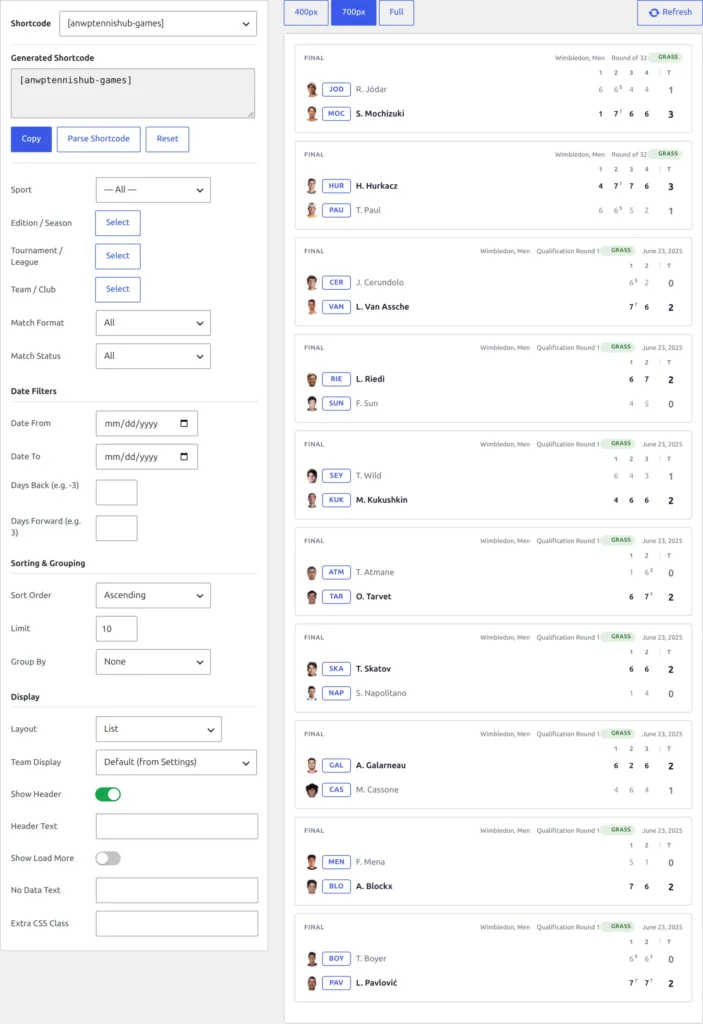Click F. Sun player avatar
Screen dimensions: 703x1024
pos(312,404)
